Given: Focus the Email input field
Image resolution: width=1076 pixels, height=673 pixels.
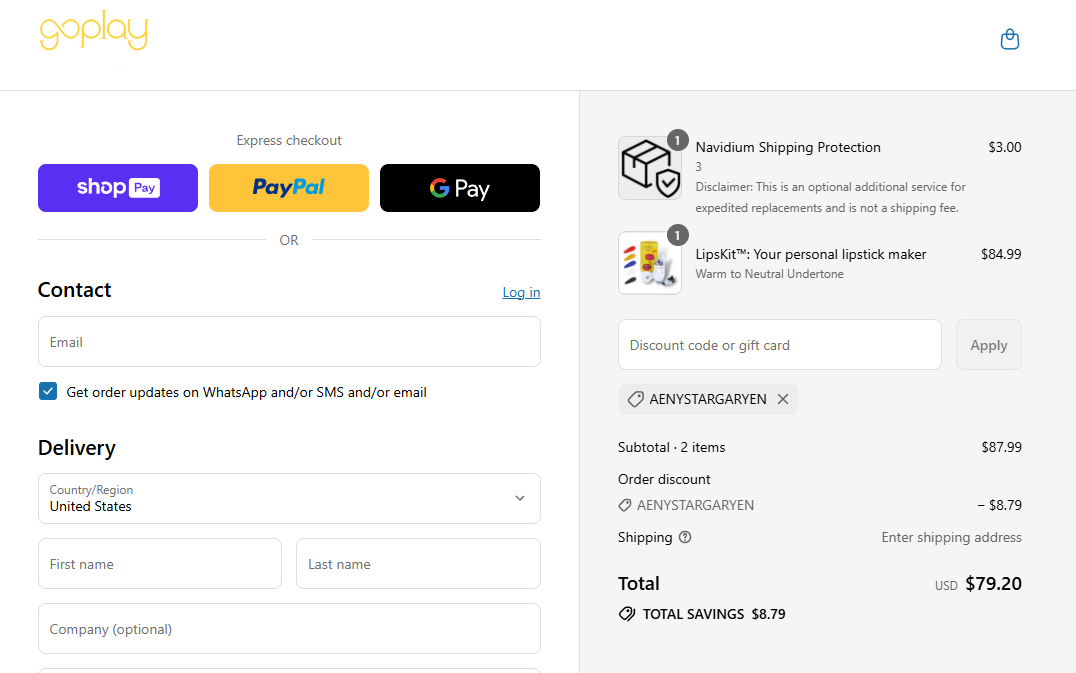Looking at the screenshot, I should coord(289,342).
